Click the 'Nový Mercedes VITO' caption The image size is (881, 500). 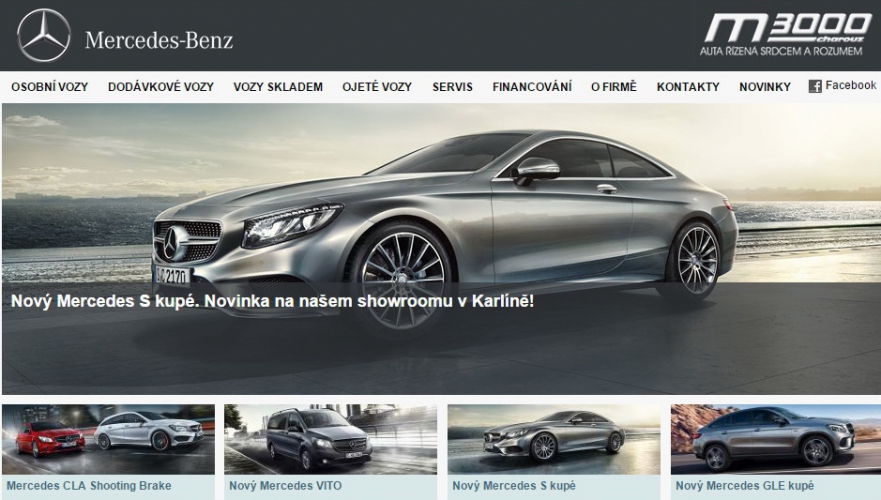[285, 485]
